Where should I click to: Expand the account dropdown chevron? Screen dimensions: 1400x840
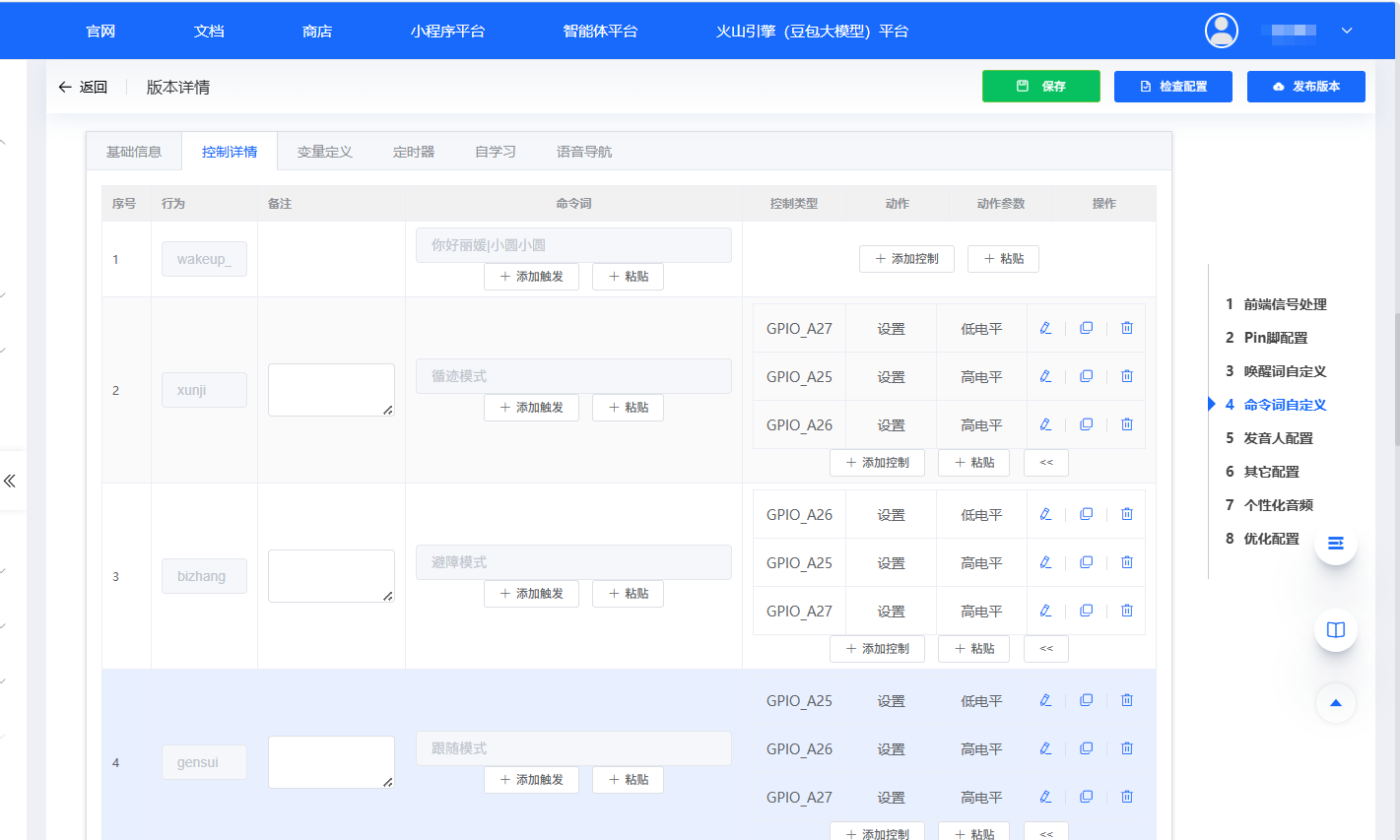point(1347,31)
